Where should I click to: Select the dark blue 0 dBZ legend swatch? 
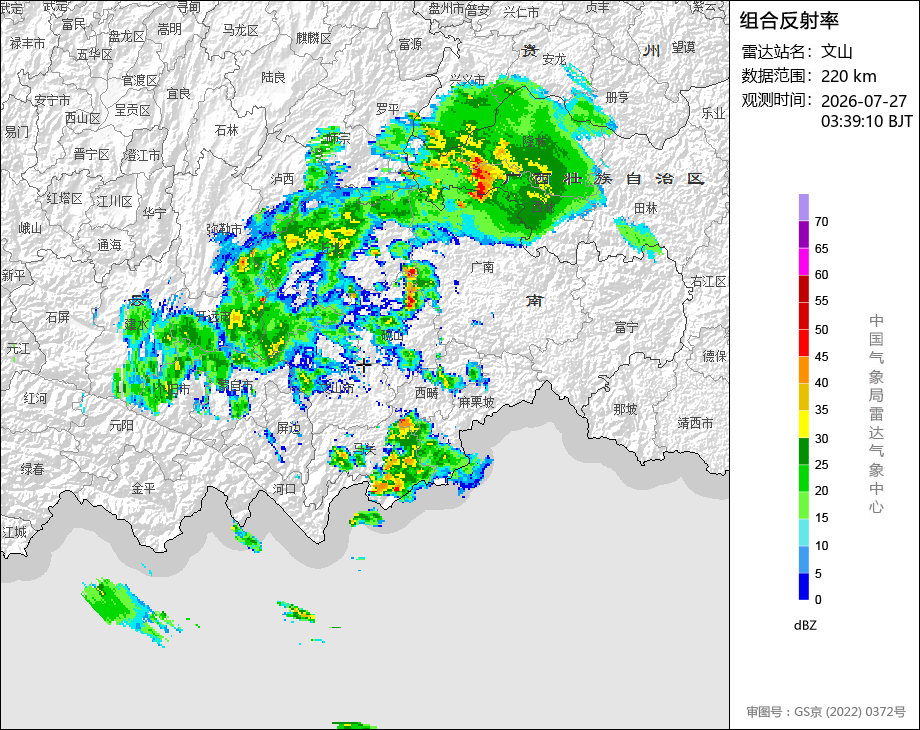(804, 586)
